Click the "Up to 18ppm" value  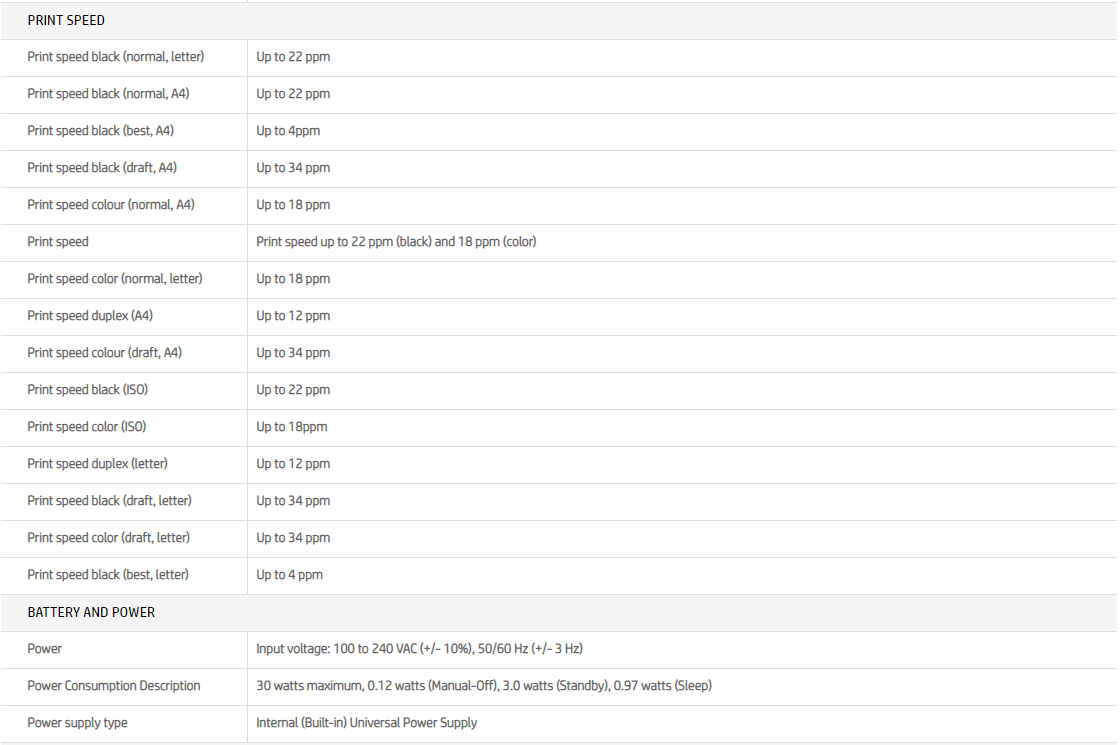(x=292, y=427)
